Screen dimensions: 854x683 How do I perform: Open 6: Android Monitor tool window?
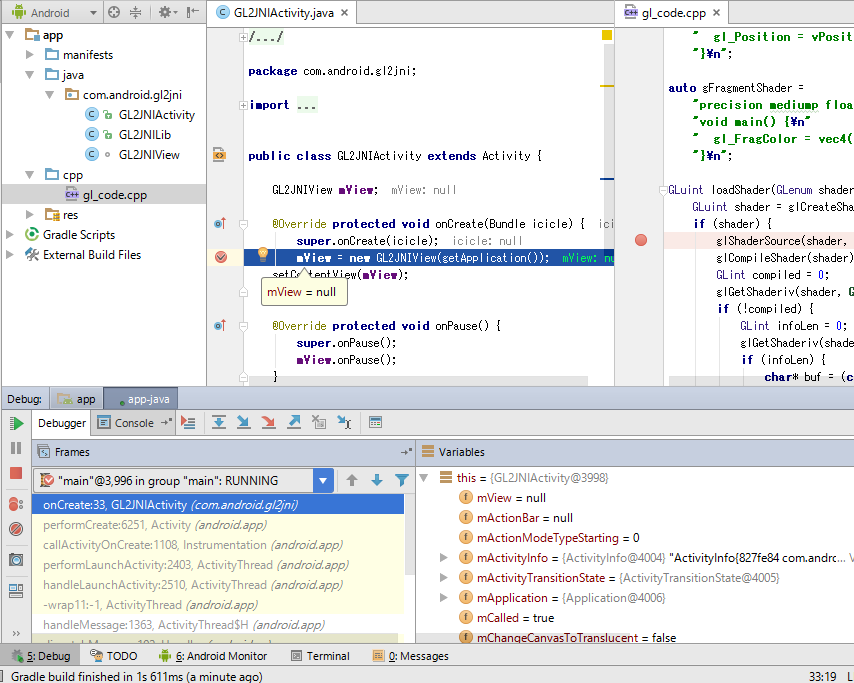pos(213,656)
